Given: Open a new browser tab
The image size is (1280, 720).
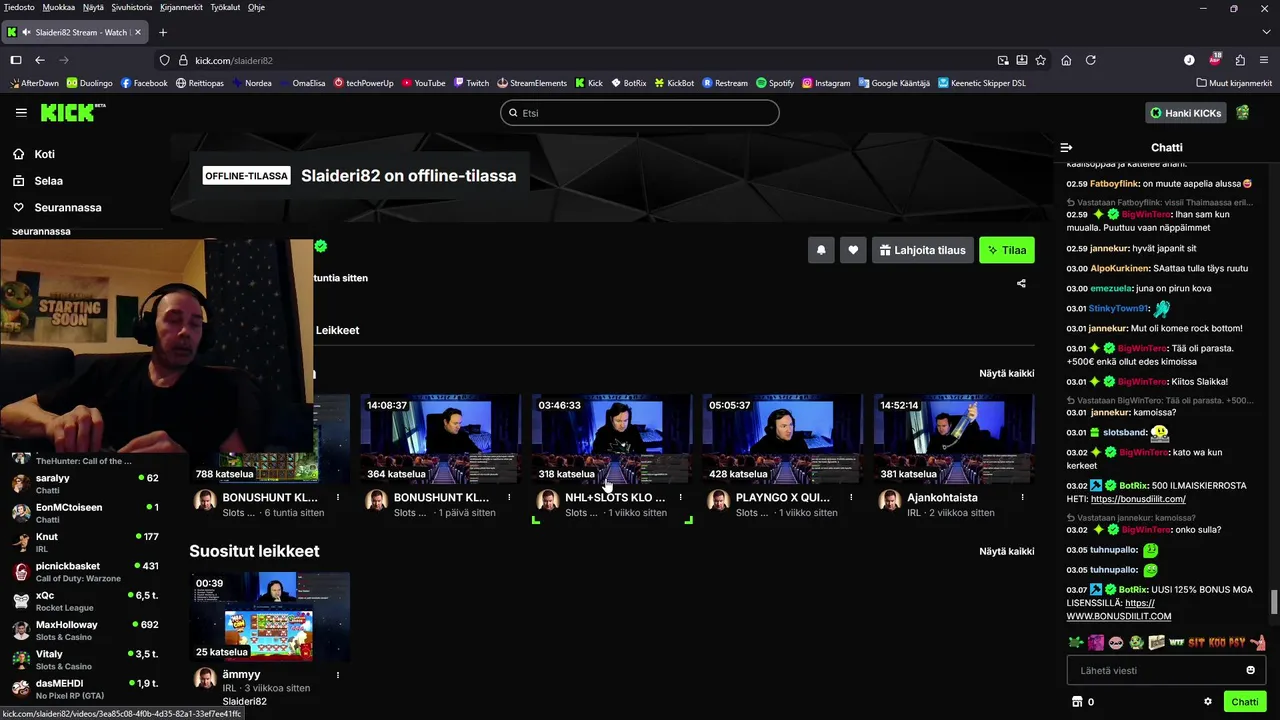Looking at the screenshot, I should [x=163, y=32].
